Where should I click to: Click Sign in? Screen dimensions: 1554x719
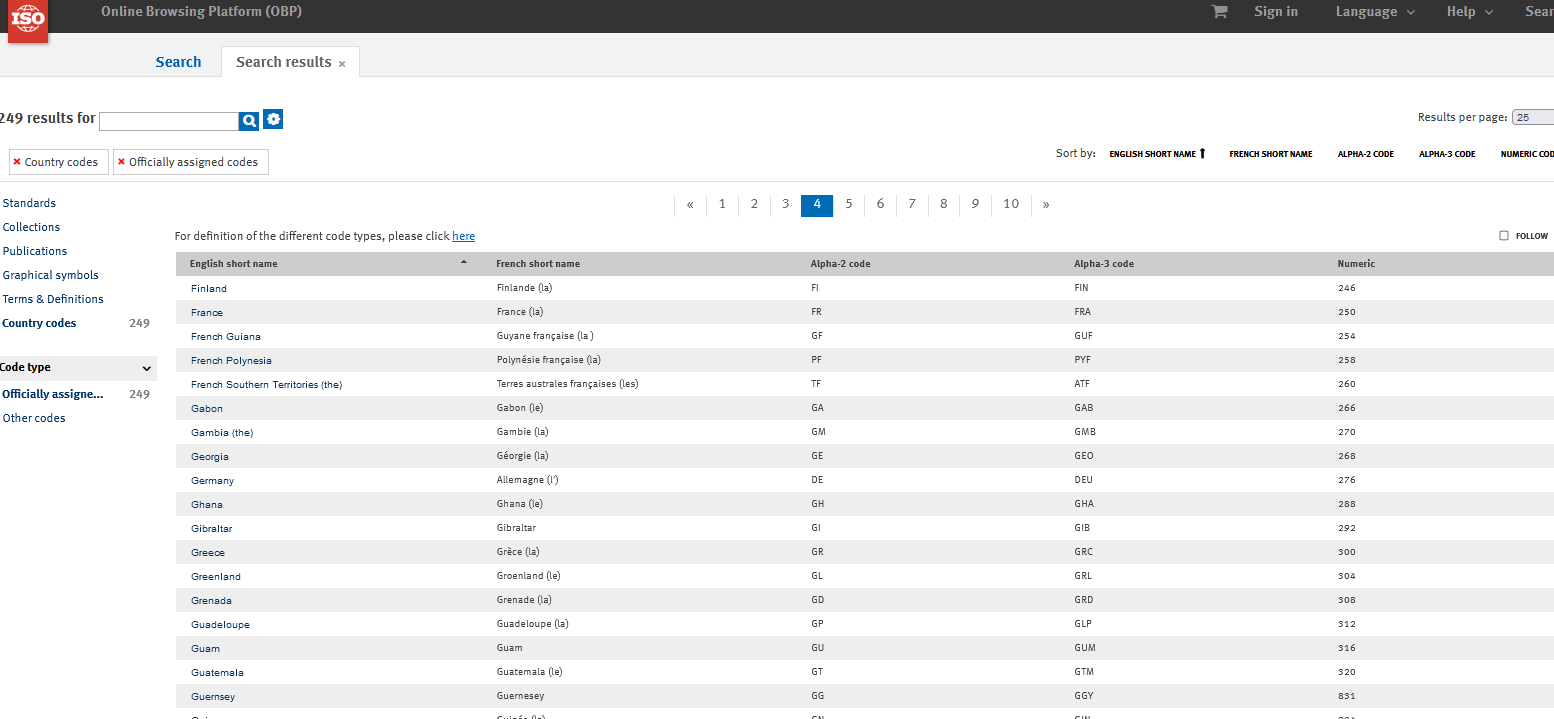[x=1276, y=12]
